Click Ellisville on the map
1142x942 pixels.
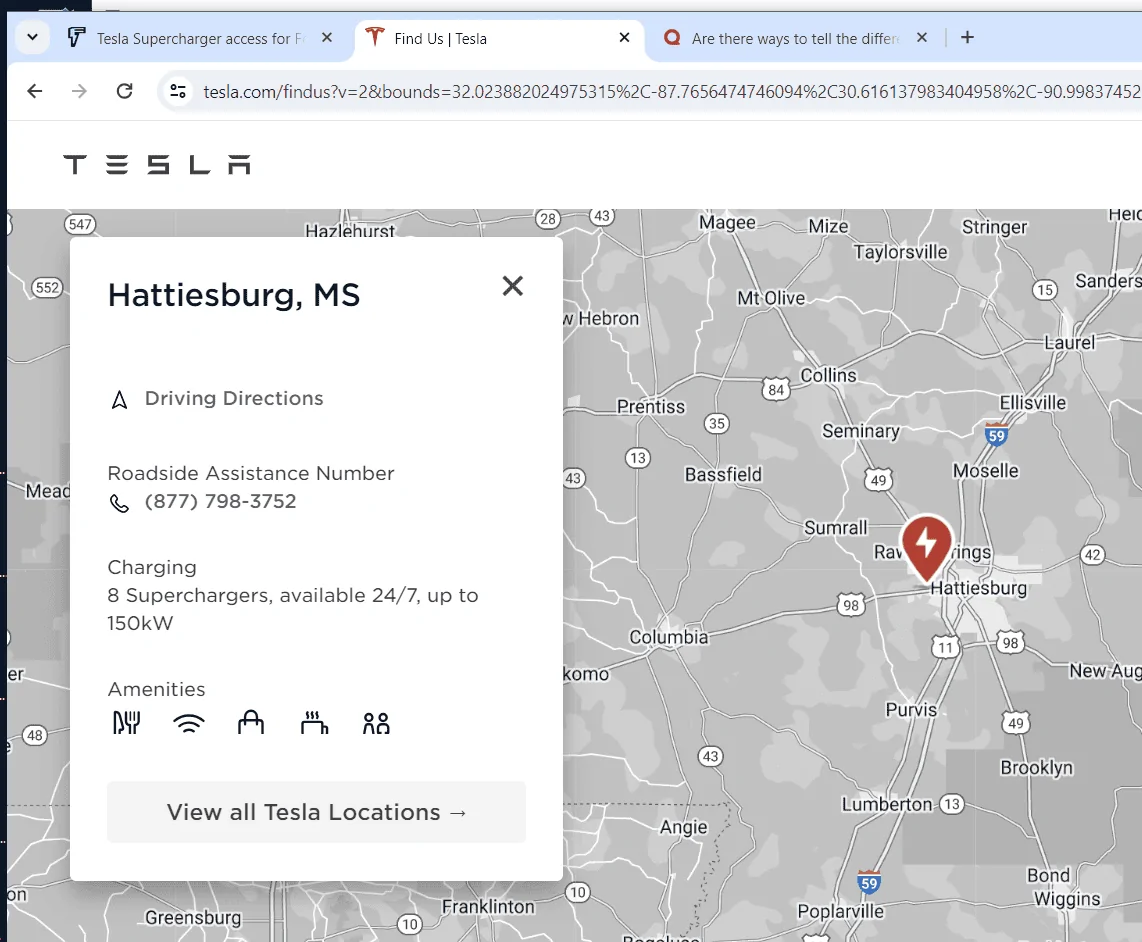coord(1032,403)
